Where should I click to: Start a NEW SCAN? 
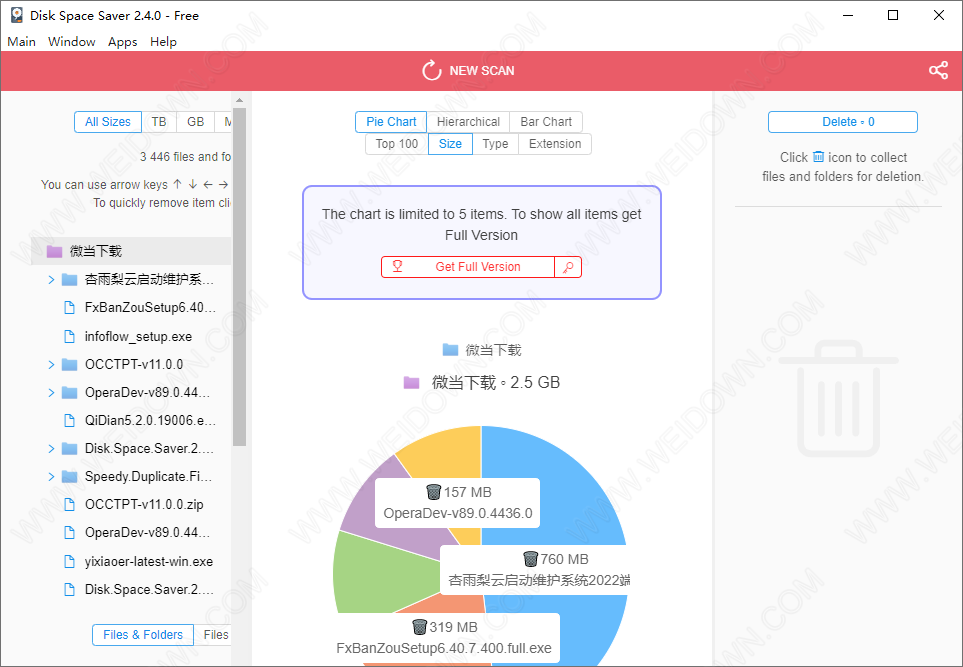point(469,70)
